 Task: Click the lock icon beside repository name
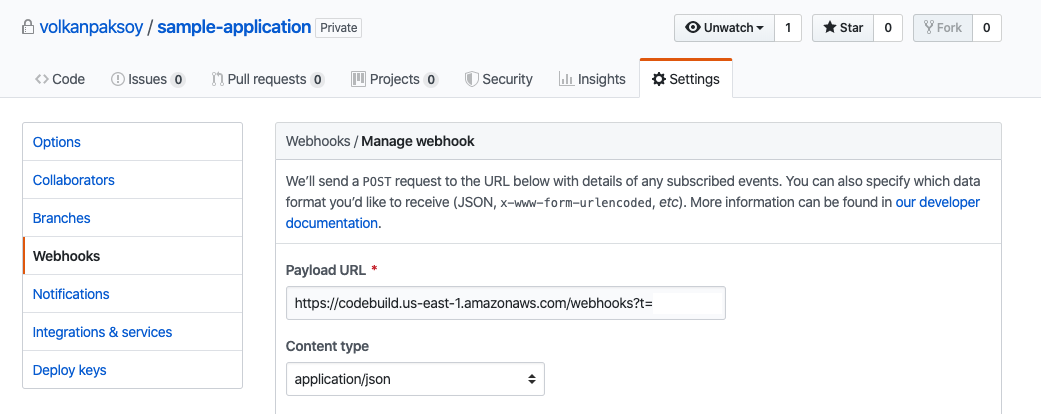[28, 28]
